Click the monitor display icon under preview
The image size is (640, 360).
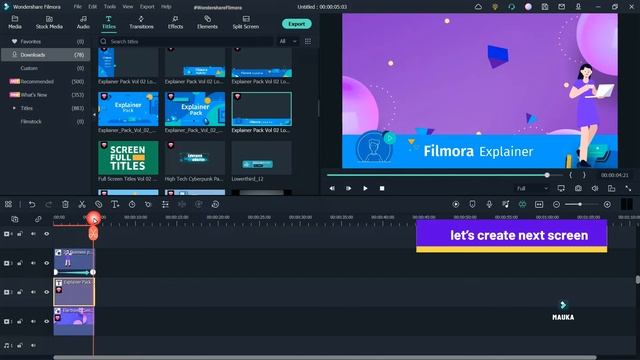[561, 188]
